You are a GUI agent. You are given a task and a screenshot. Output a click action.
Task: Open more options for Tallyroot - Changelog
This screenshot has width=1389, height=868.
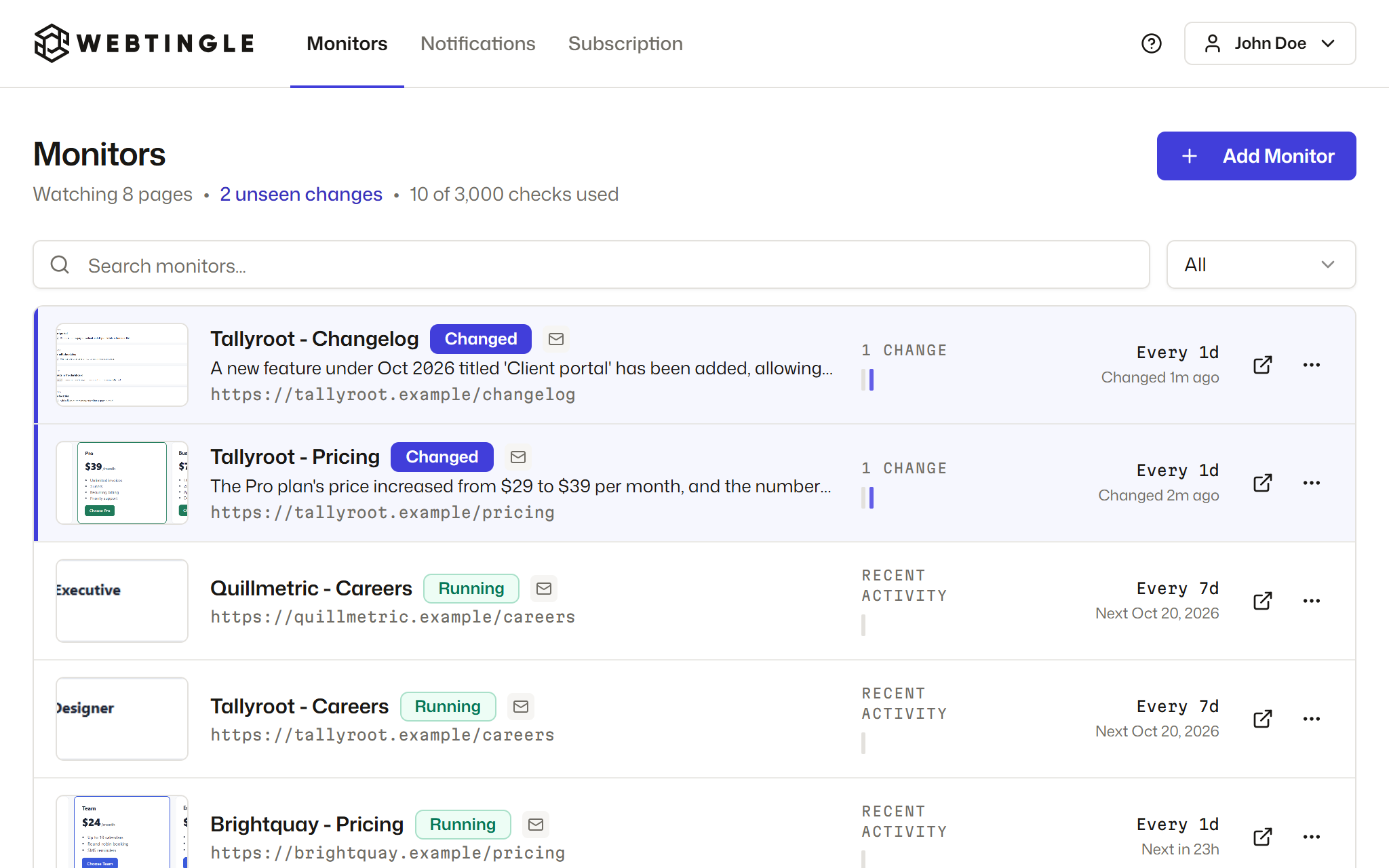point(1311,365)
